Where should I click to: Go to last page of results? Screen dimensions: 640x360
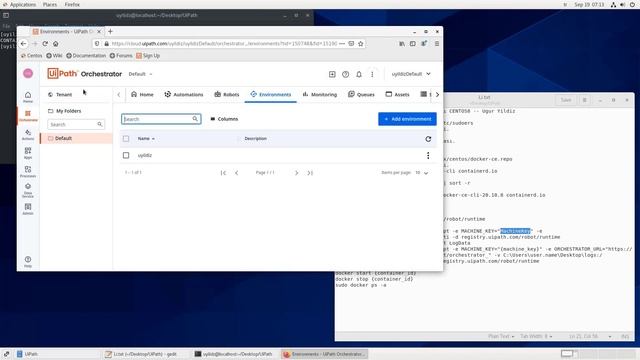pos(310,173)
